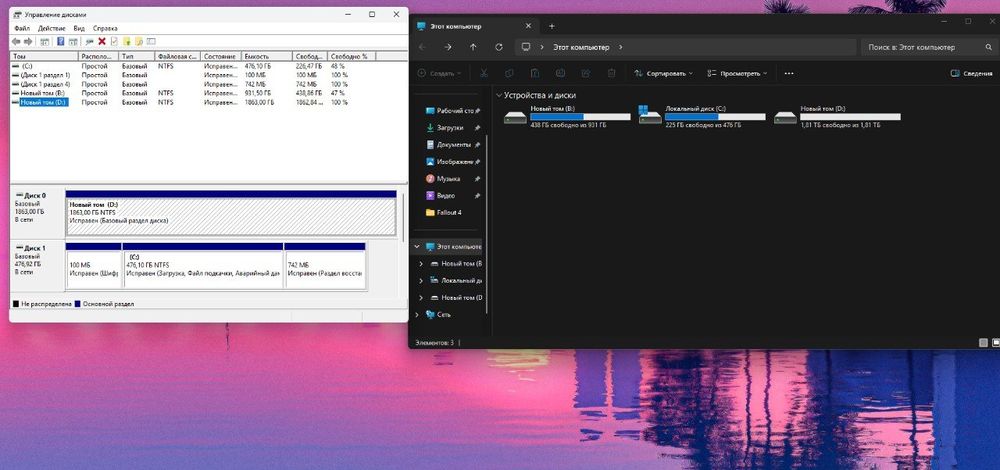This screenshot has height=470, width=1000.
Task: Collapse the Устройства и диски group
Action: [499, 95]
